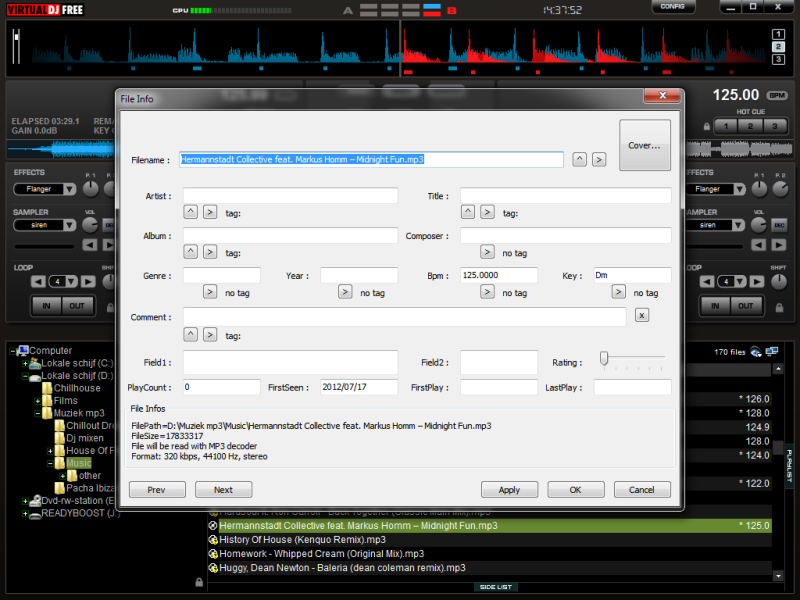Select the Computer root node
The image size is (800, 600).
[51, 351]
